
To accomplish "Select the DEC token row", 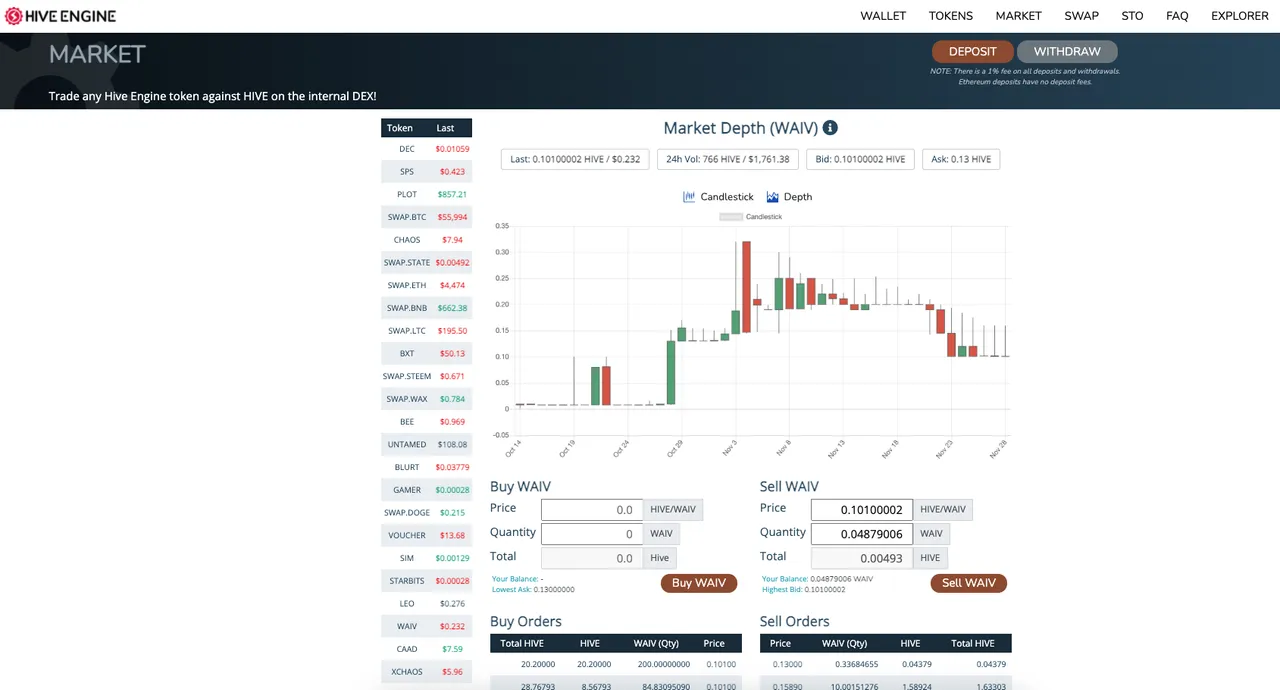I will coord(426,149).
